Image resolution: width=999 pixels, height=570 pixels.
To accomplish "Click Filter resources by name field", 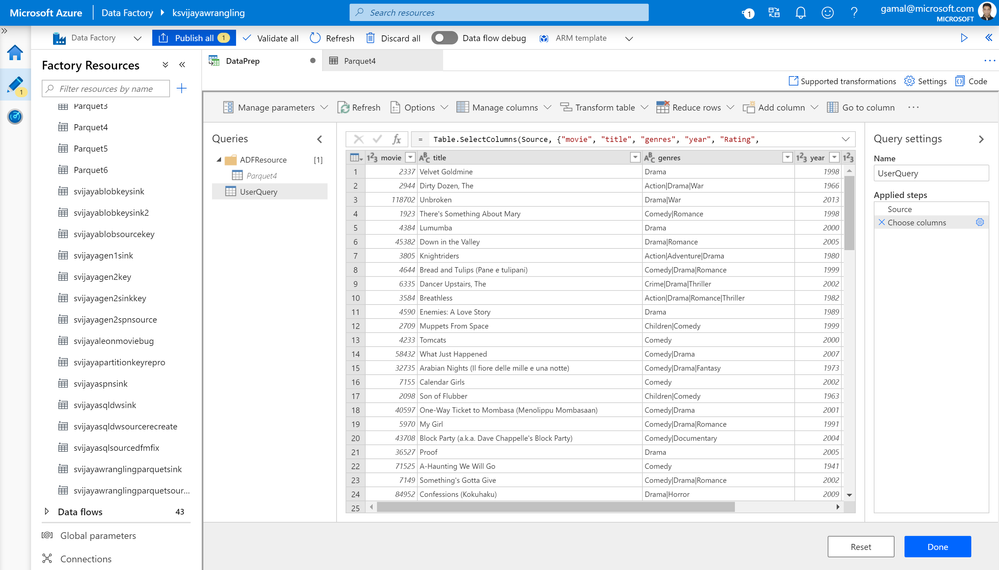I will click(106, 89).
